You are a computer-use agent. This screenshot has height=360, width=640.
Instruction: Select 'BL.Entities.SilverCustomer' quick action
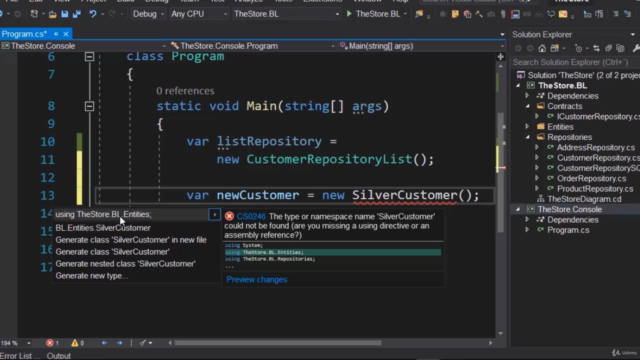[x=103, y=228]
